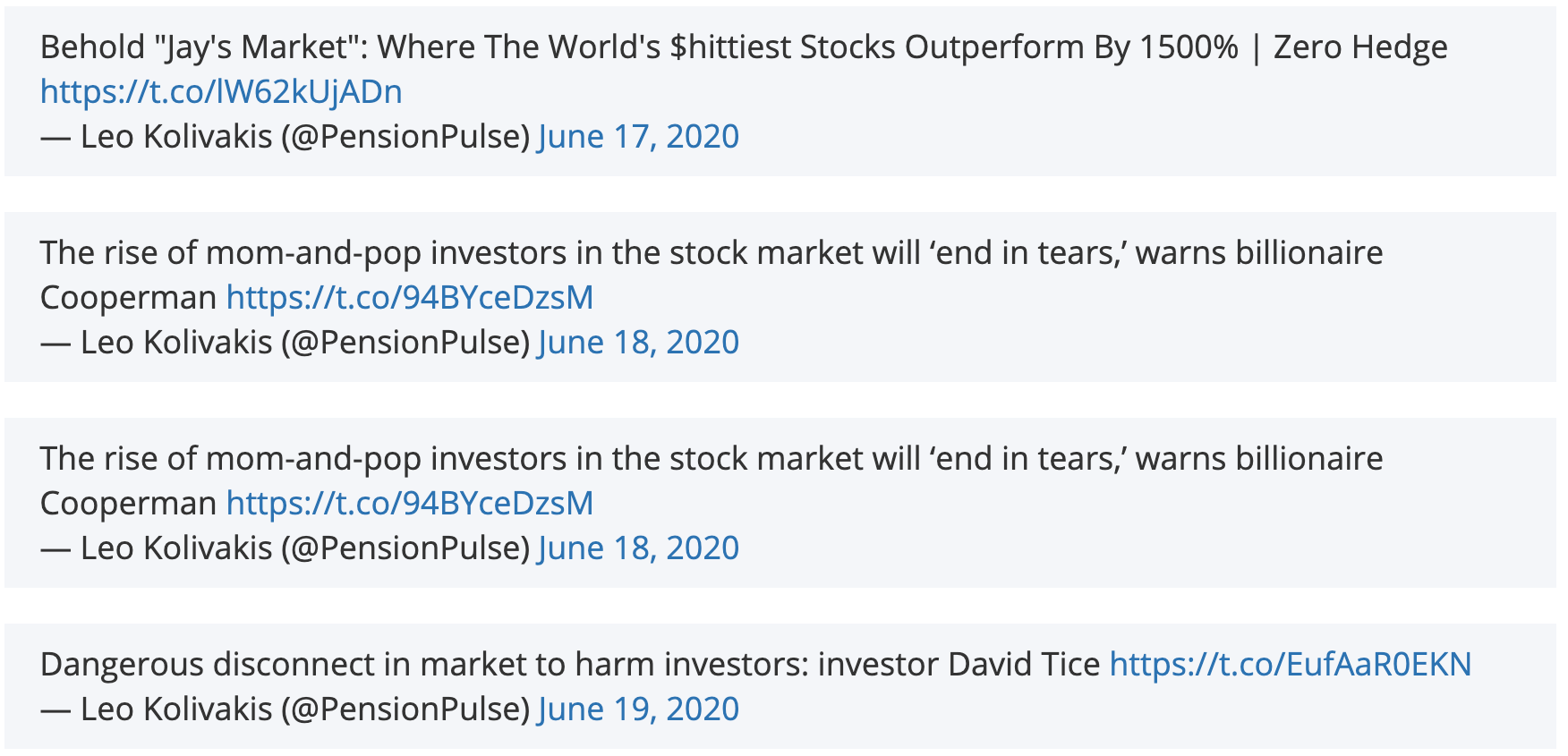The width and height of the screenshot is (1568, 756).
Task: Click the "1500%" figure in first tweet
Action: point(1189,47)
